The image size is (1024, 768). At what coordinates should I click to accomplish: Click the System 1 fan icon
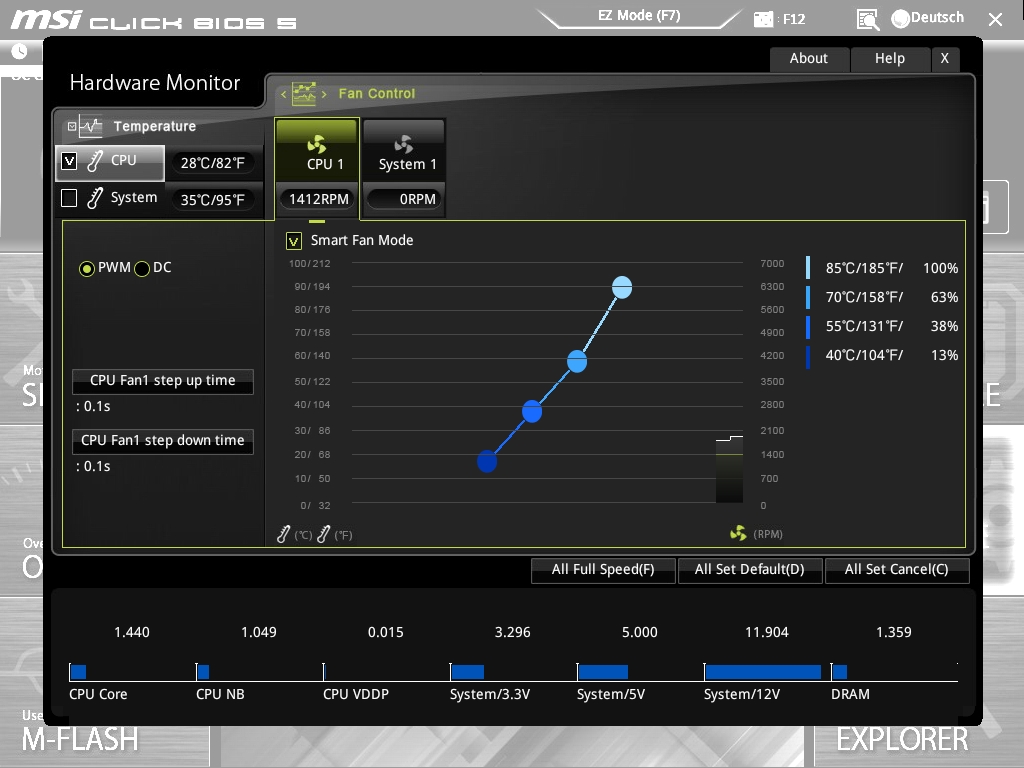[404, 144]
